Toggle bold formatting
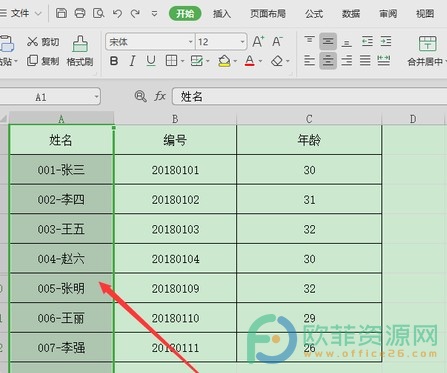This screenshot has height=373, width=447. click(114, 61)
